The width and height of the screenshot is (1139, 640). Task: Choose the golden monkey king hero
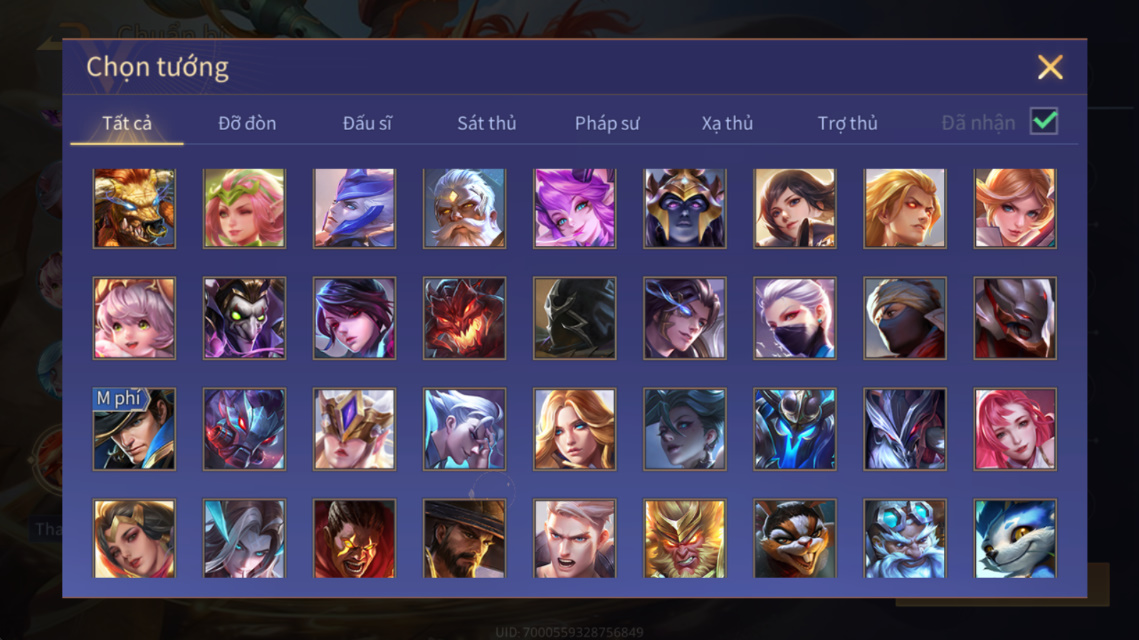pos(684,538)
